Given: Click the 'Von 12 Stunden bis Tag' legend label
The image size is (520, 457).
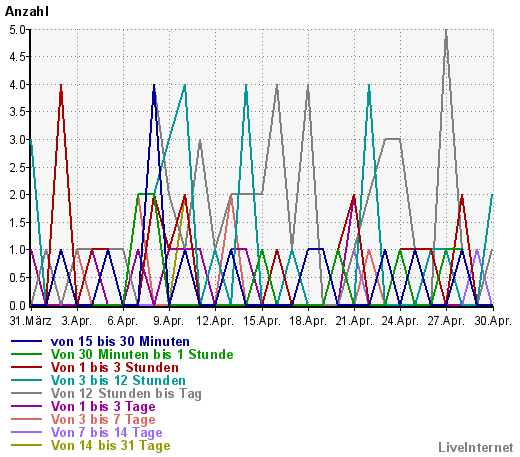Looking at the screenshot, I should click(x=126, y=393).
